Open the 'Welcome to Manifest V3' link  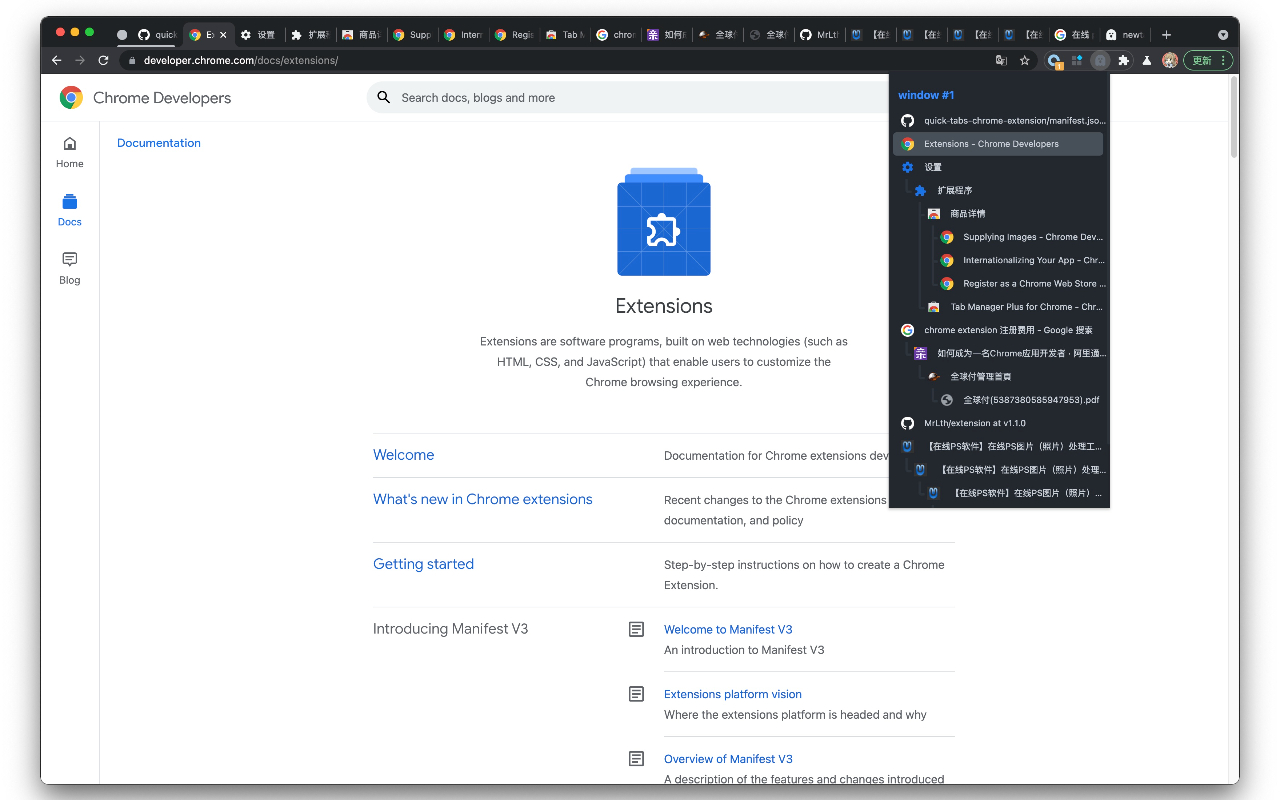pos(728,629)
